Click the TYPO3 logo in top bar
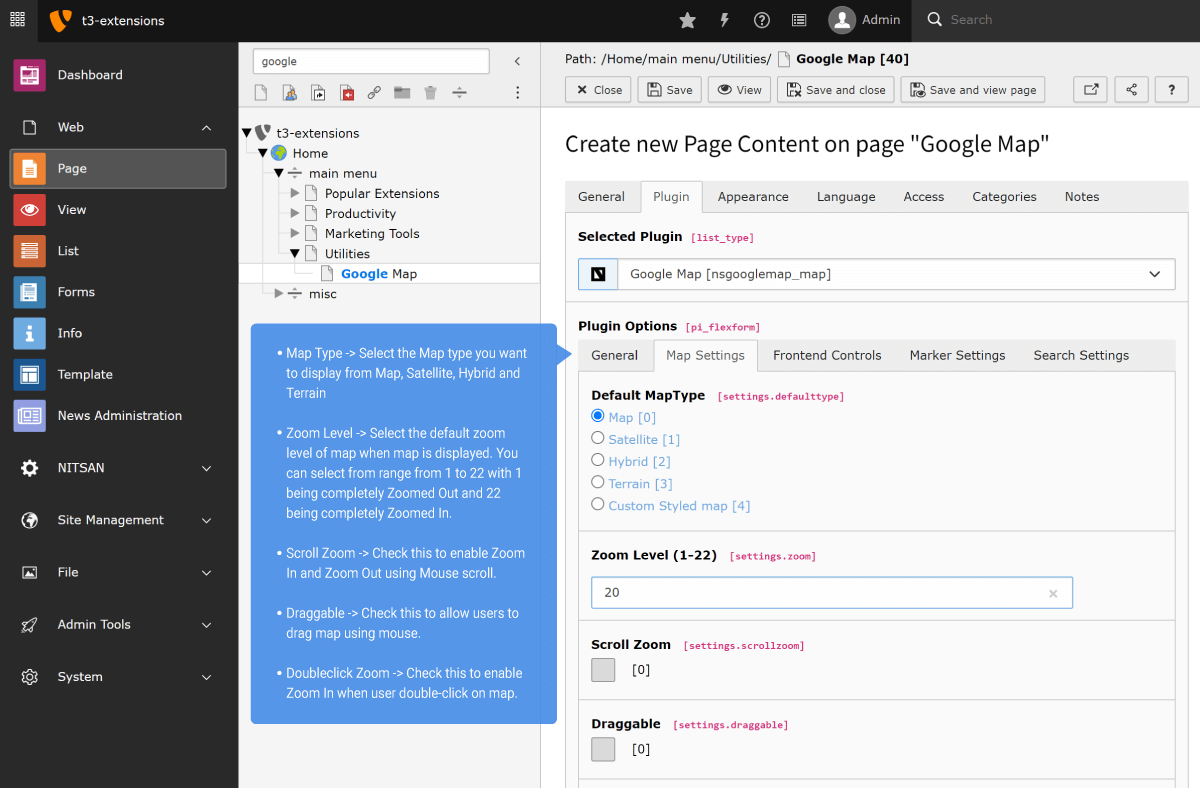1200x788 pixels. point(61,20)
